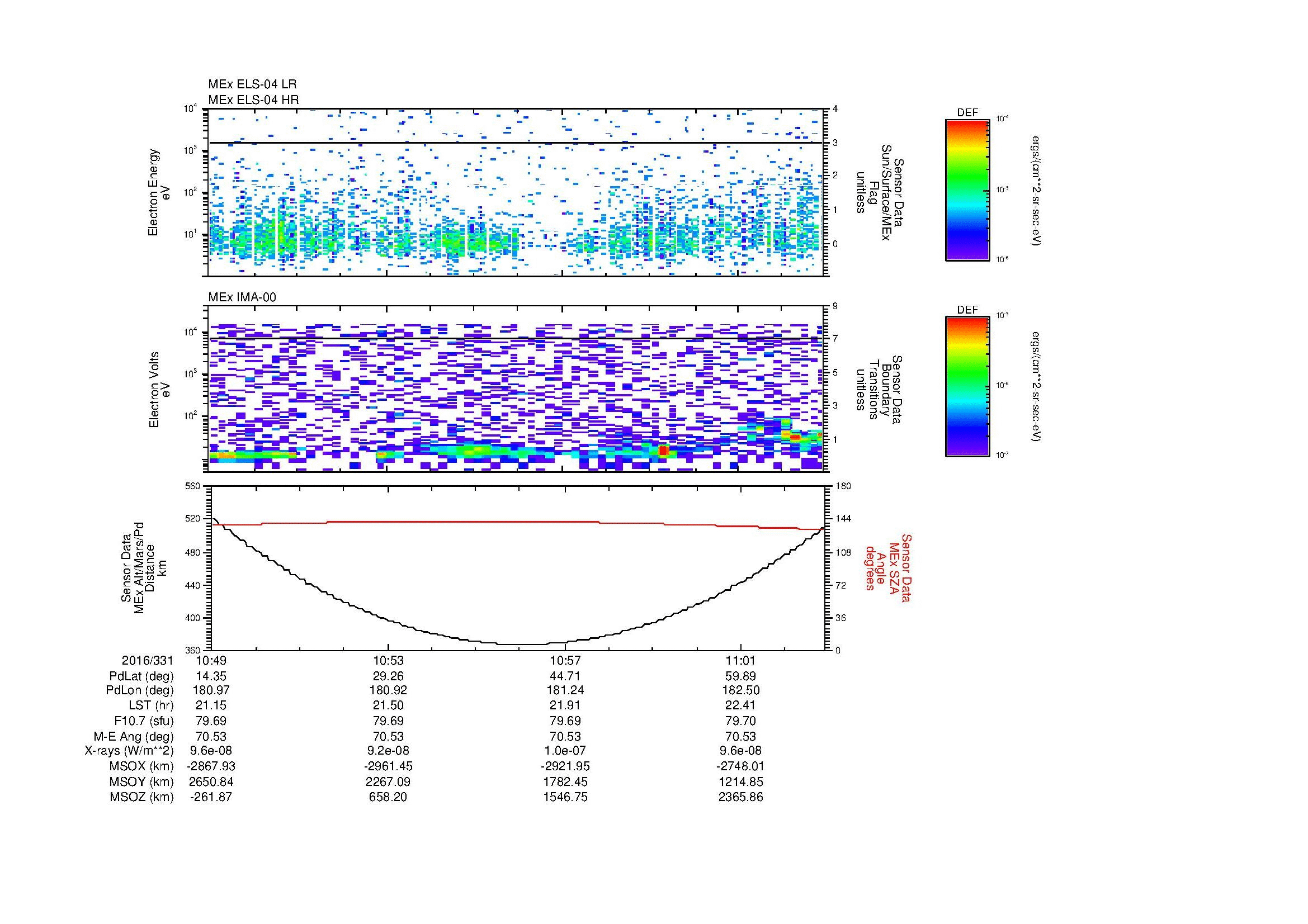
Task: Click the LST value 21.15
Action: click(211, 705)
